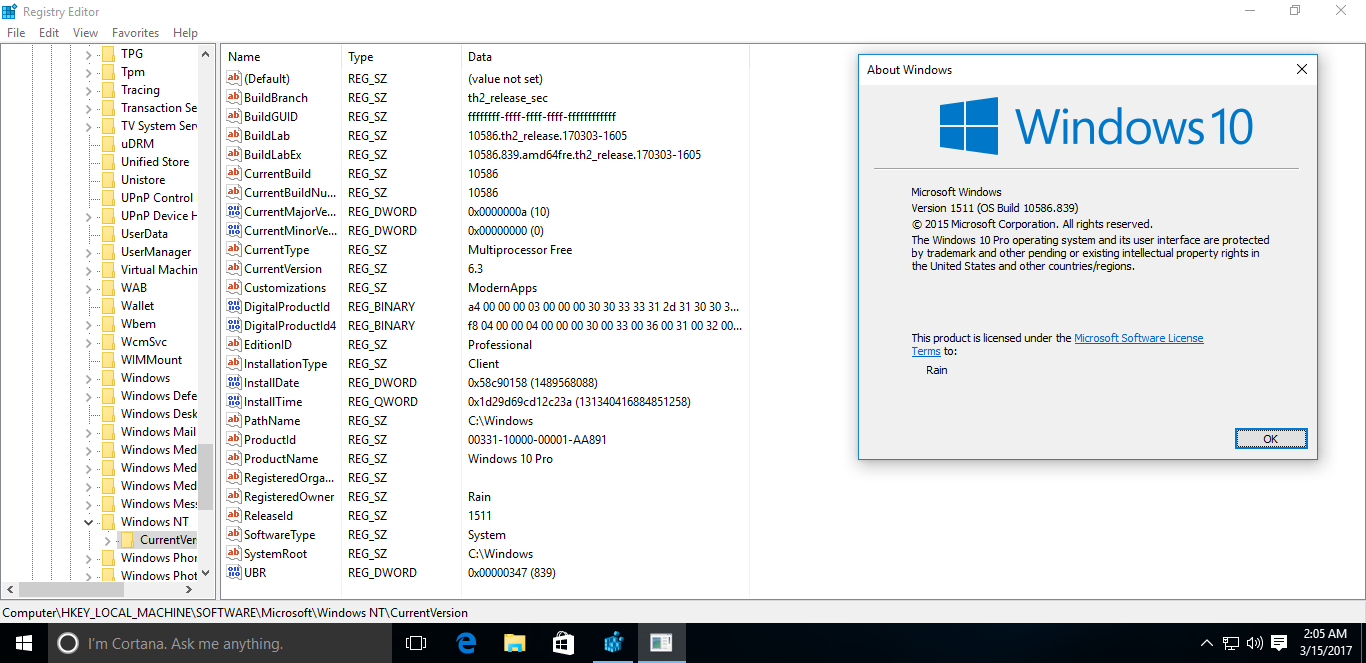Viewport: 1366px width, 663px height.
Task: Open the Help menu
Action: coord(185,33)
